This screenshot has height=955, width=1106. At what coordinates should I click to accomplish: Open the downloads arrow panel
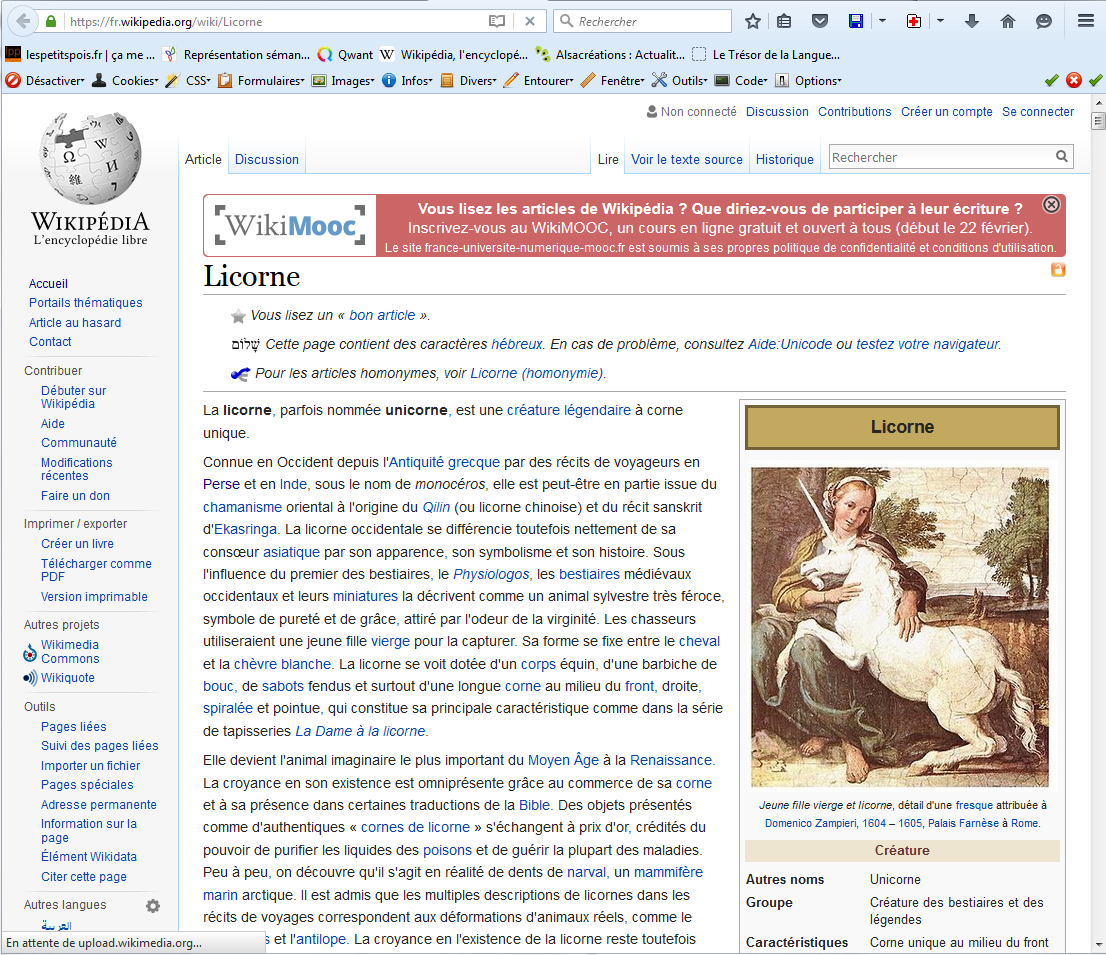click(x=971, y=21)
